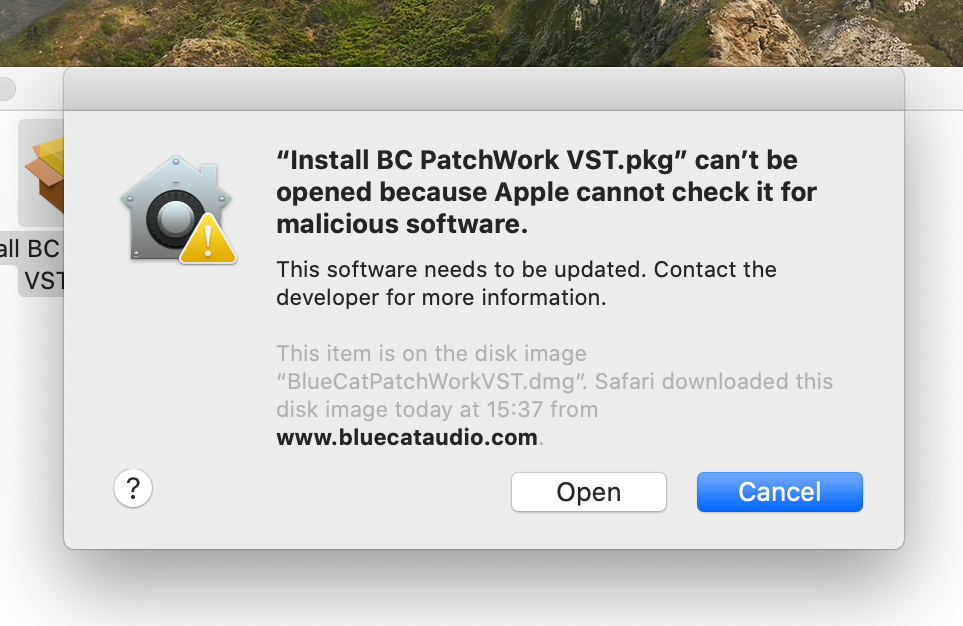The width and height of the screenshot is (963, 626).
Task: Click 'developer for more information' text line
Action: click(441, 297)
